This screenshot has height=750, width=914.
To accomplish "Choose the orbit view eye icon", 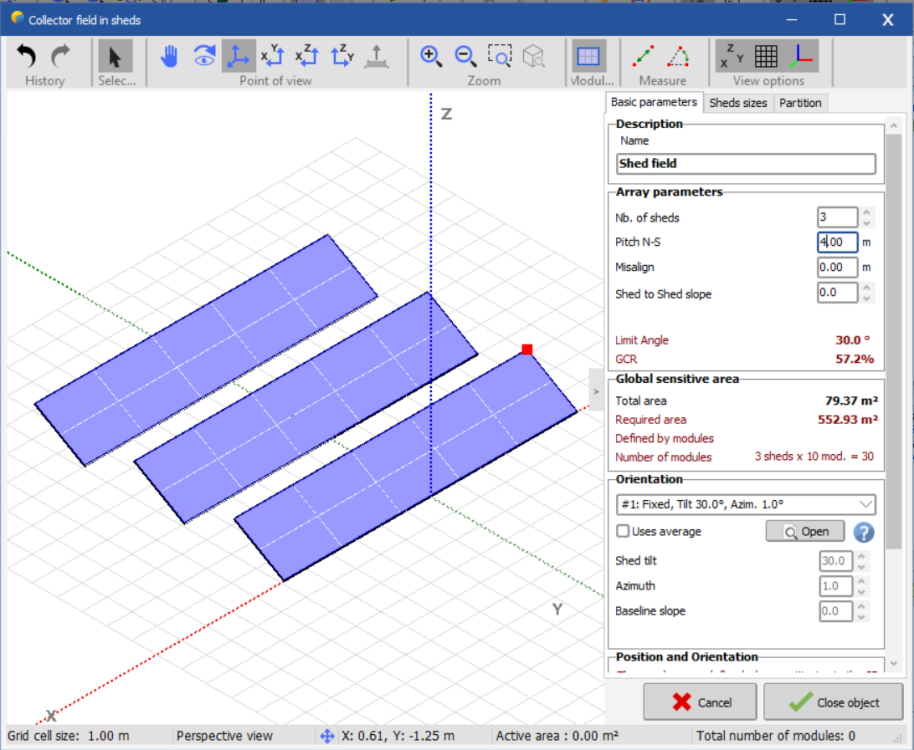I will point(204,57).
